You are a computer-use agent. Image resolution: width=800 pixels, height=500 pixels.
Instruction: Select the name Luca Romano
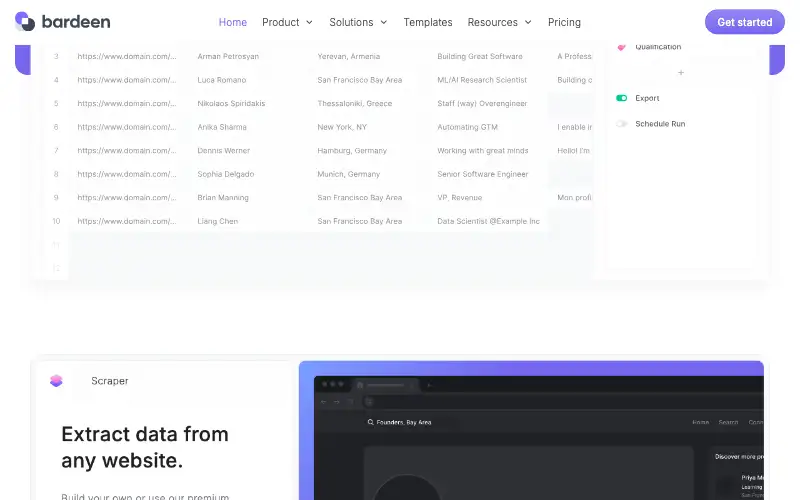tap(221, 80)
